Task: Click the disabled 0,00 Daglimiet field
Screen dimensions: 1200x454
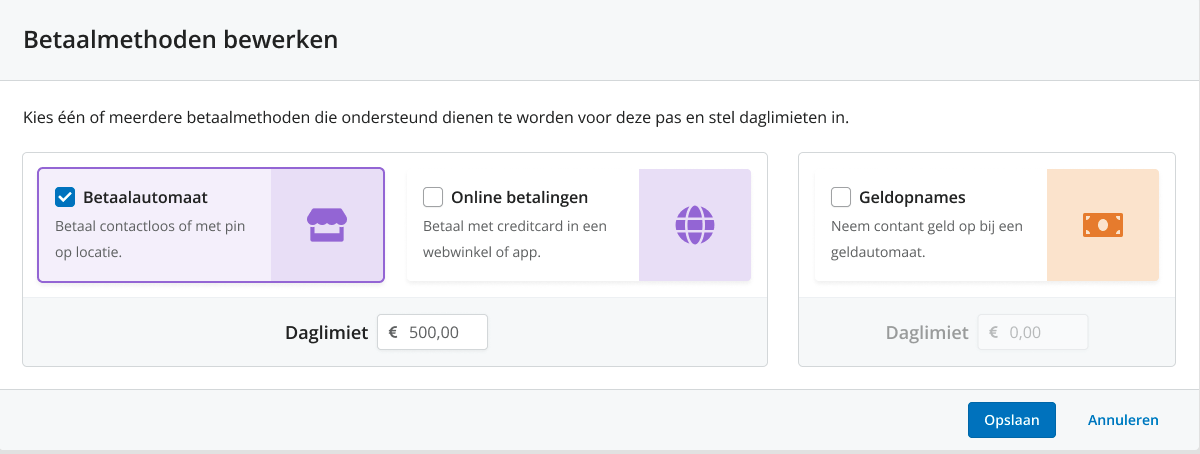Action: click(x=1033, y=333)
